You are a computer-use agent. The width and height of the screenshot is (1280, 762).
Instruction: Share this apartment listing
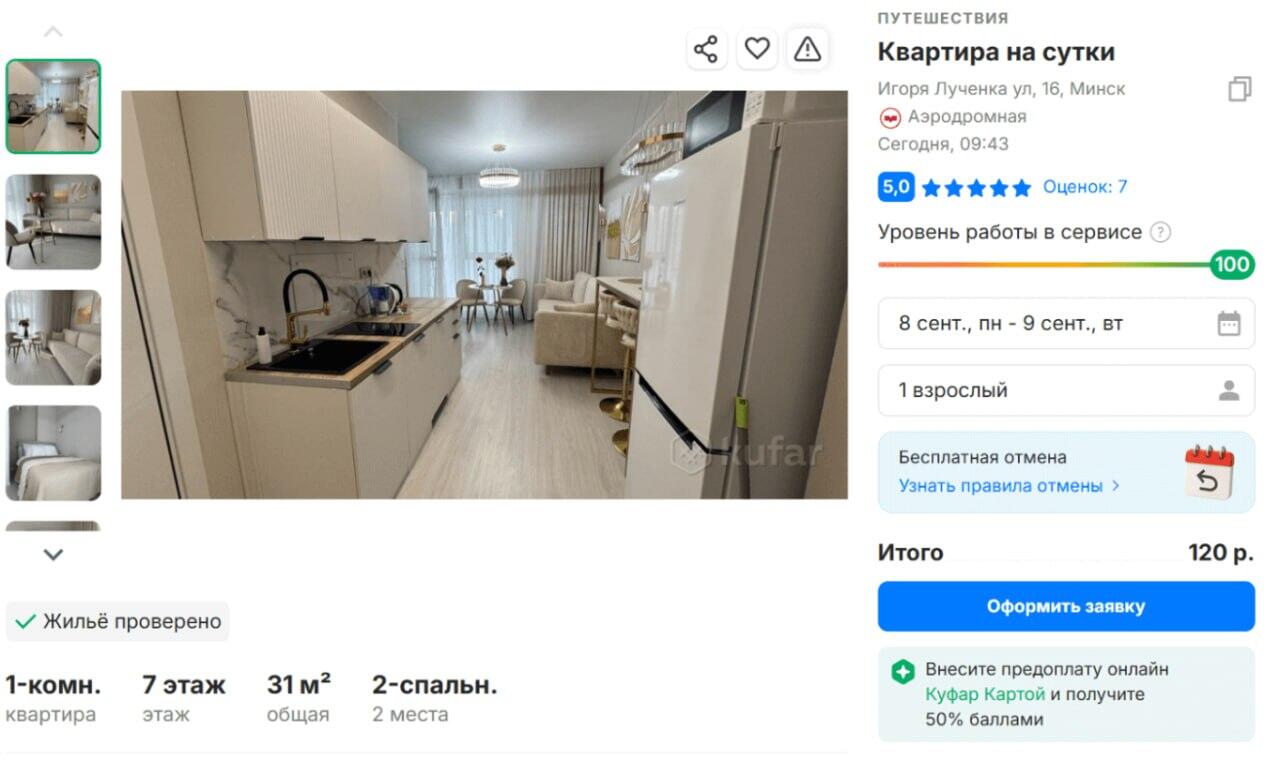tap(706, 49)
